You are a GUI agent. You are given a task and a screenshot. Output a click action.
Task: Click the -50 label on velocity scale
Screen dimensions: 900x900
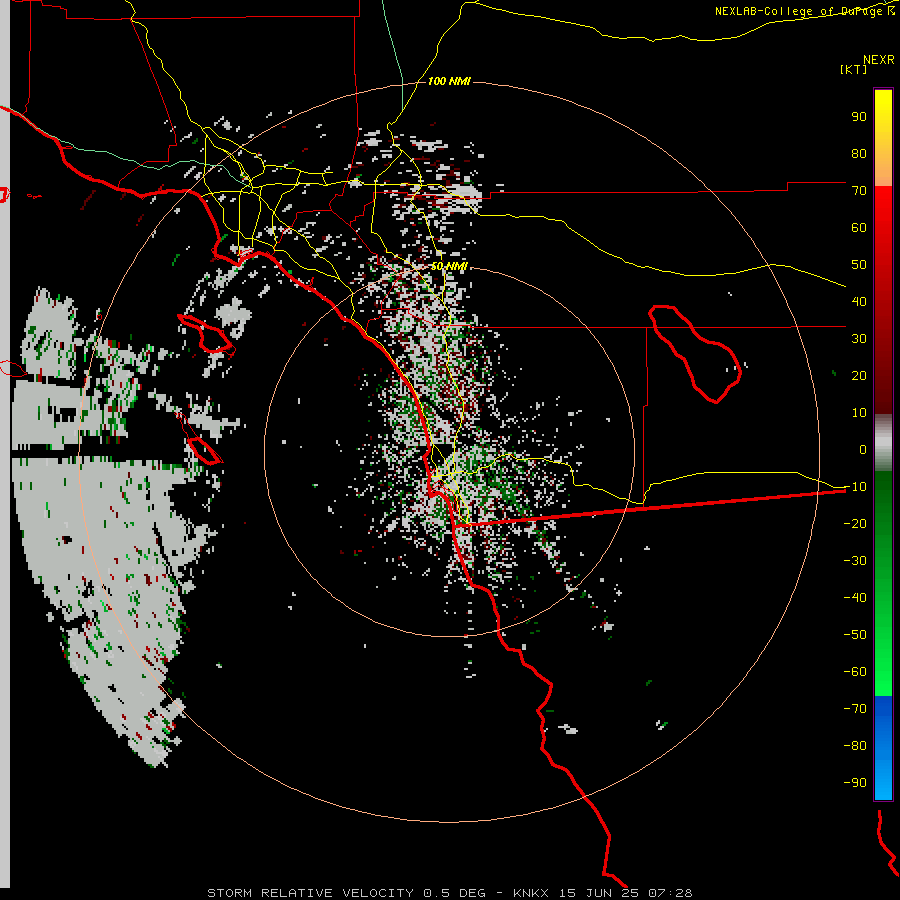(855, 635)
